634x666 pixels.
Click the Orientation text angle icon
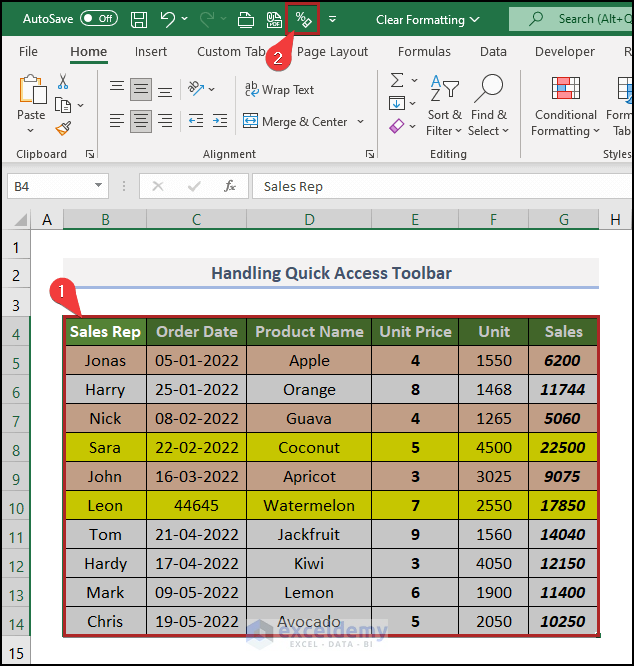(196, 88)
